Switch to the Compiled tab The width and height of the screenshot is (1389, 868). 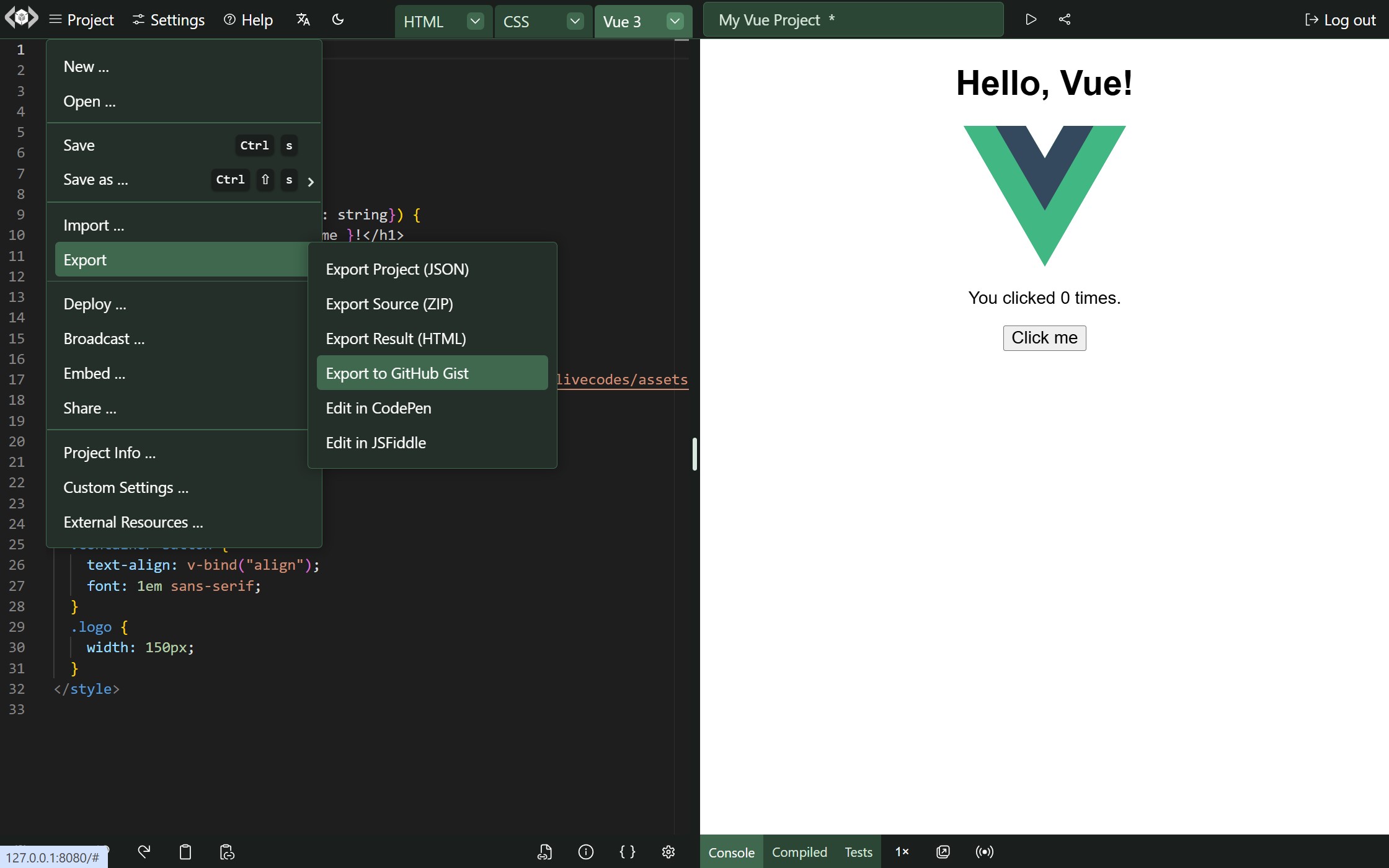[799, 852]
